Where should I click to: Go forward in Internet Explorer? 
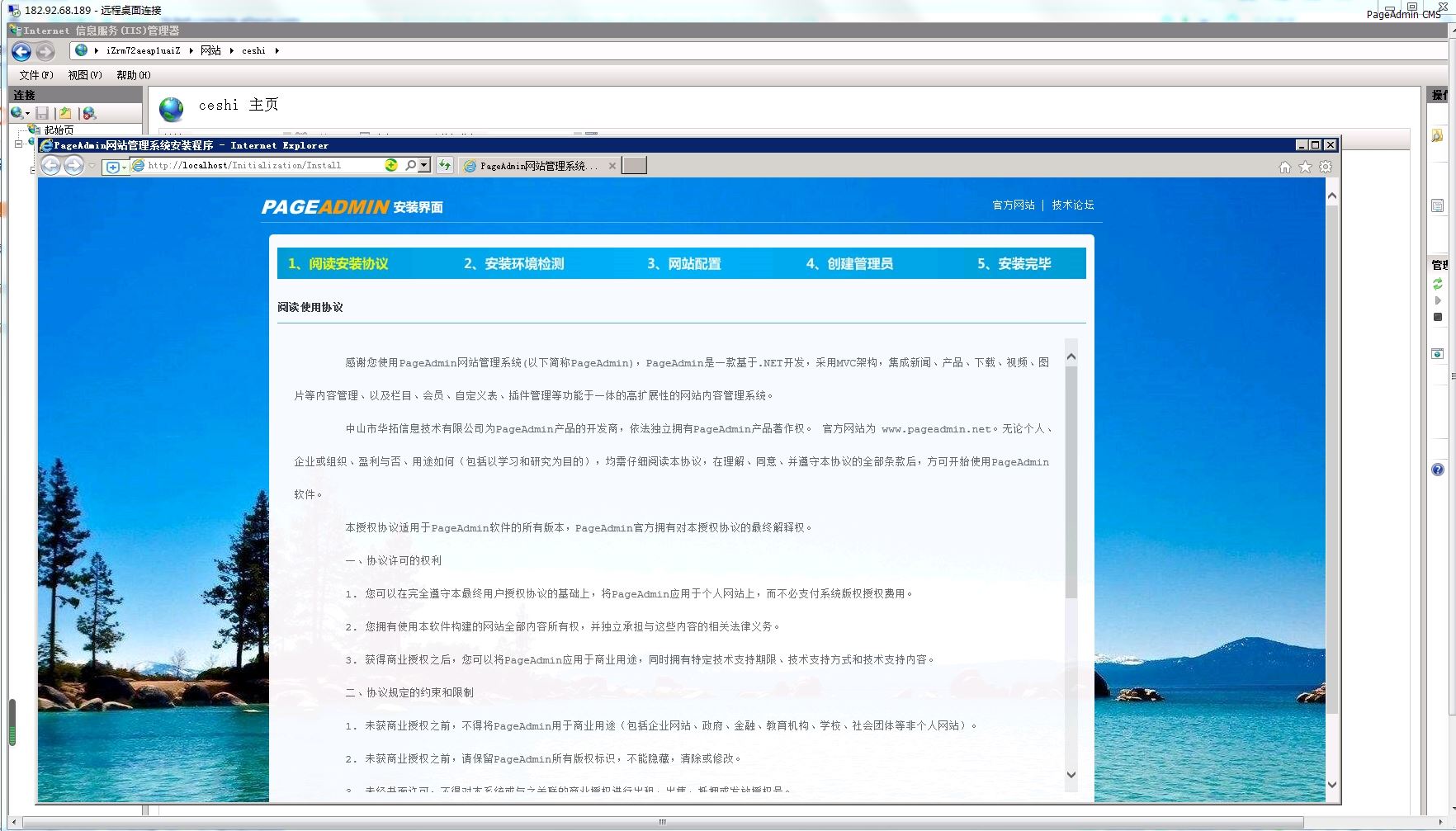click(x=73, y=166)
